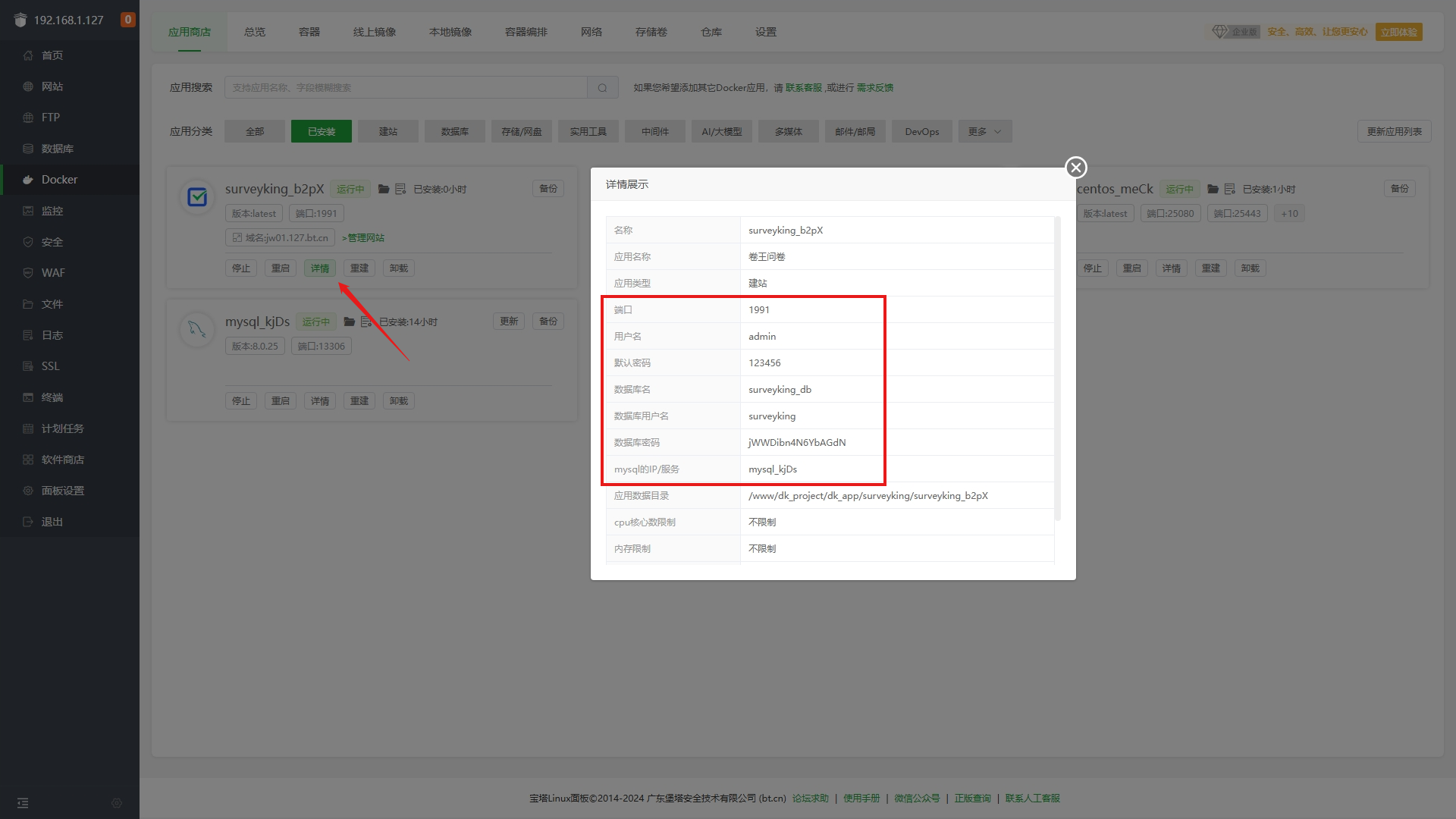This screenshot has height=819, width=1456.
Task: Click 停止 button for mysql_kjDs
Action: pos(241,401)
